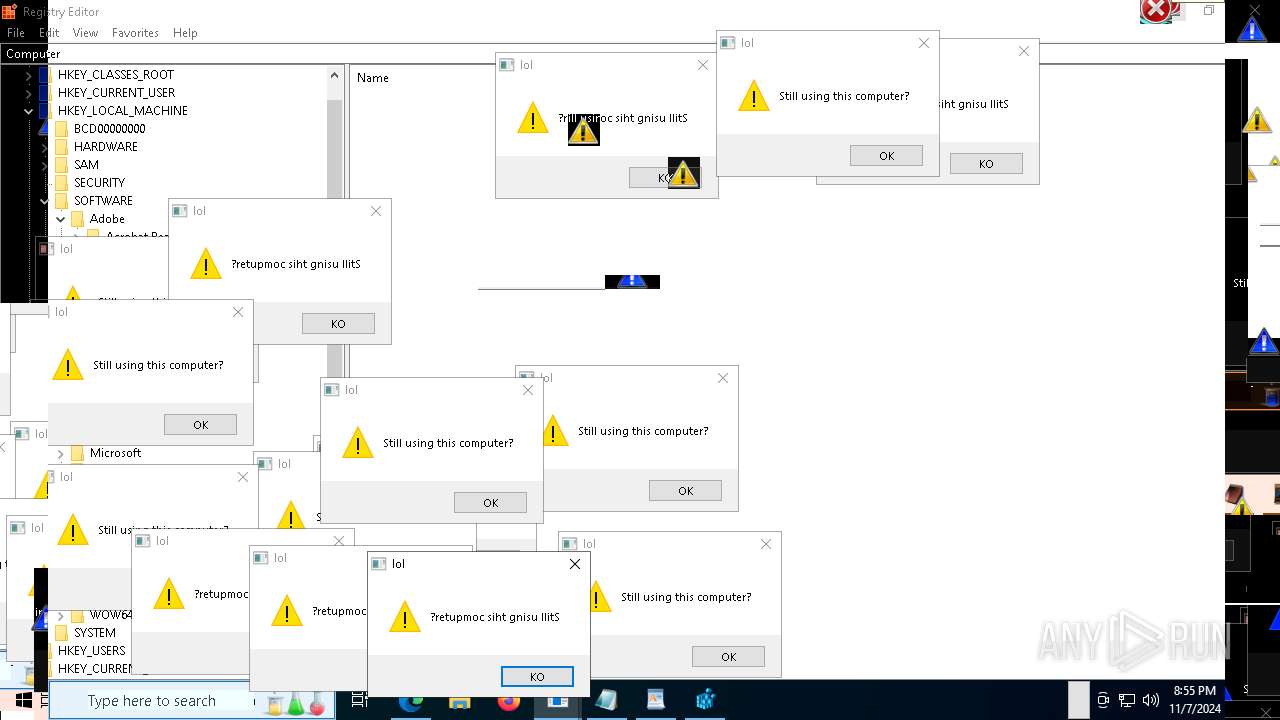Select the HKEY_LOCAL_MACHINE tree item
Image resolution: width=1280 pixels, height=720 pixels.
tap(122, 111)
